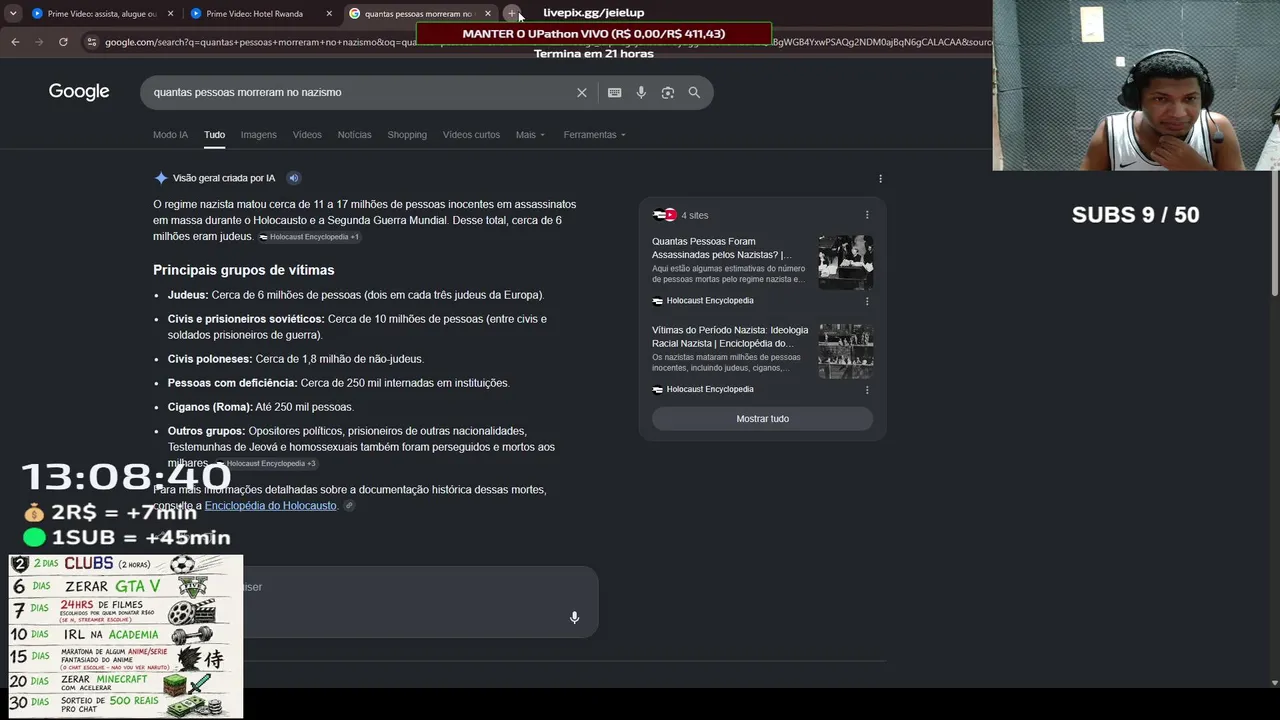Show the Vídeos results tab
Screen dimensions: 1280x720
(x=307, y=135)
